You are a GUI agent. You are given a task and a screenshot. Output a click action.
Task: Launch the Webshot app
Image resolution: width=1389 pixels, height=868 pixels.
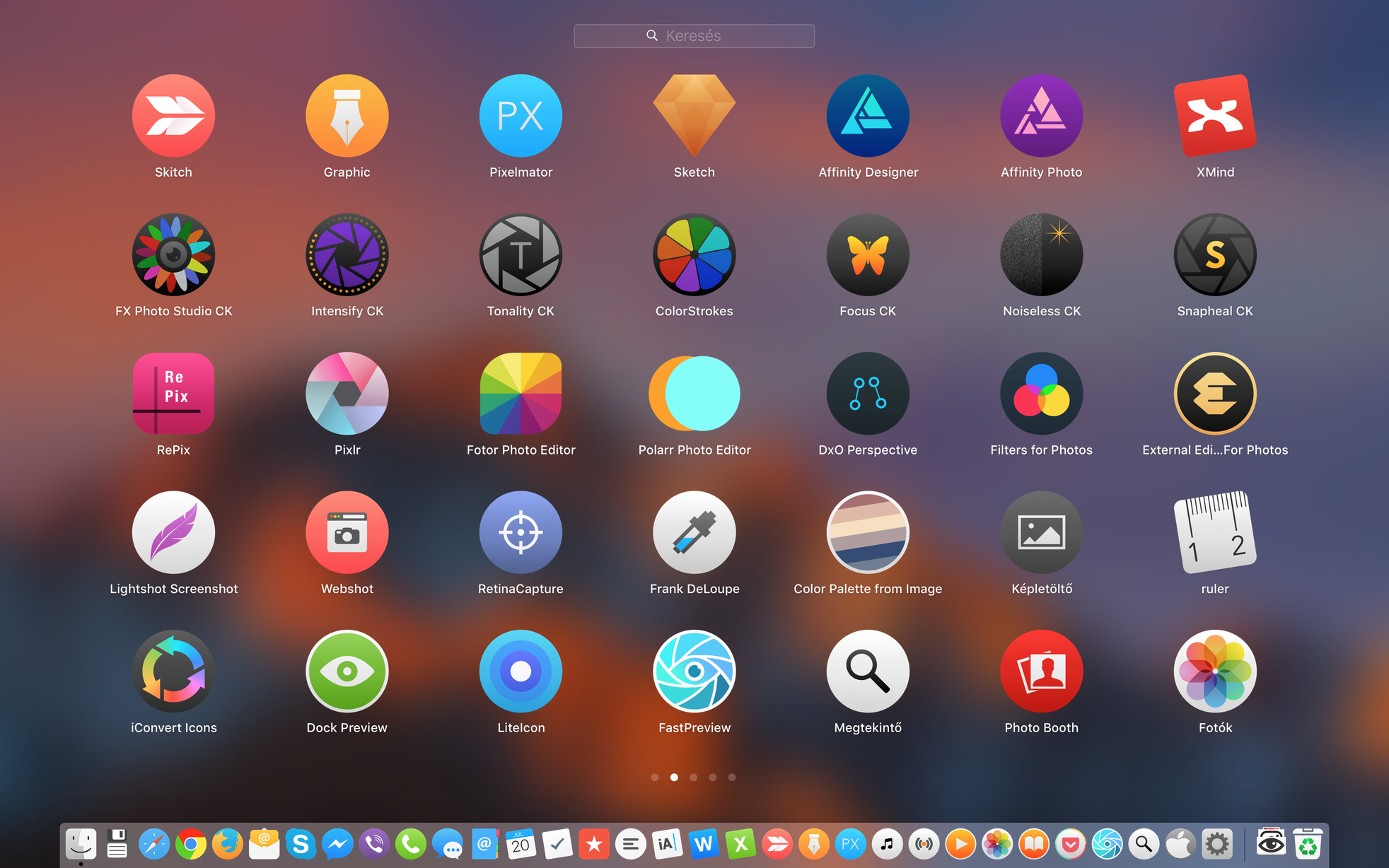coord(347,532)
